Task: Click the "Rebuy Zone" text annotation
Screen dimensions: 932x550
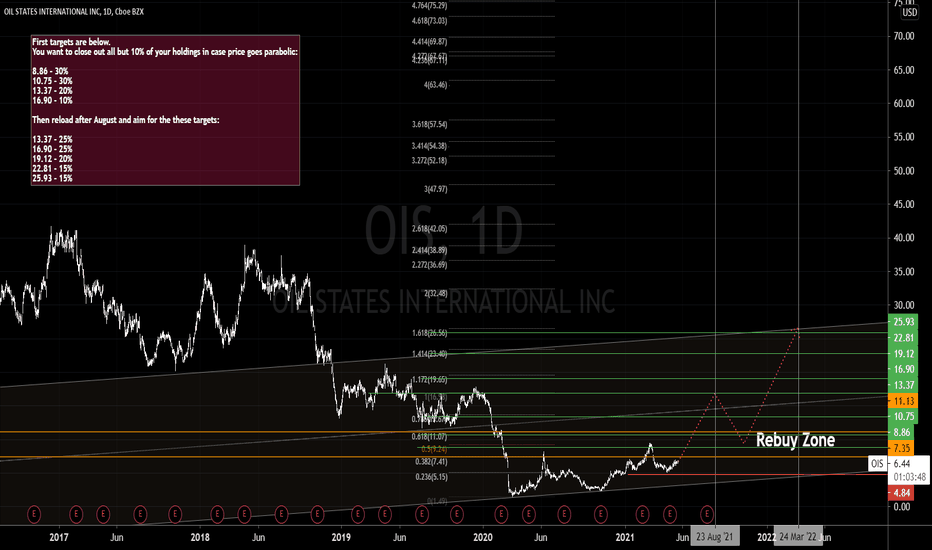Action: tap(795, 440)
